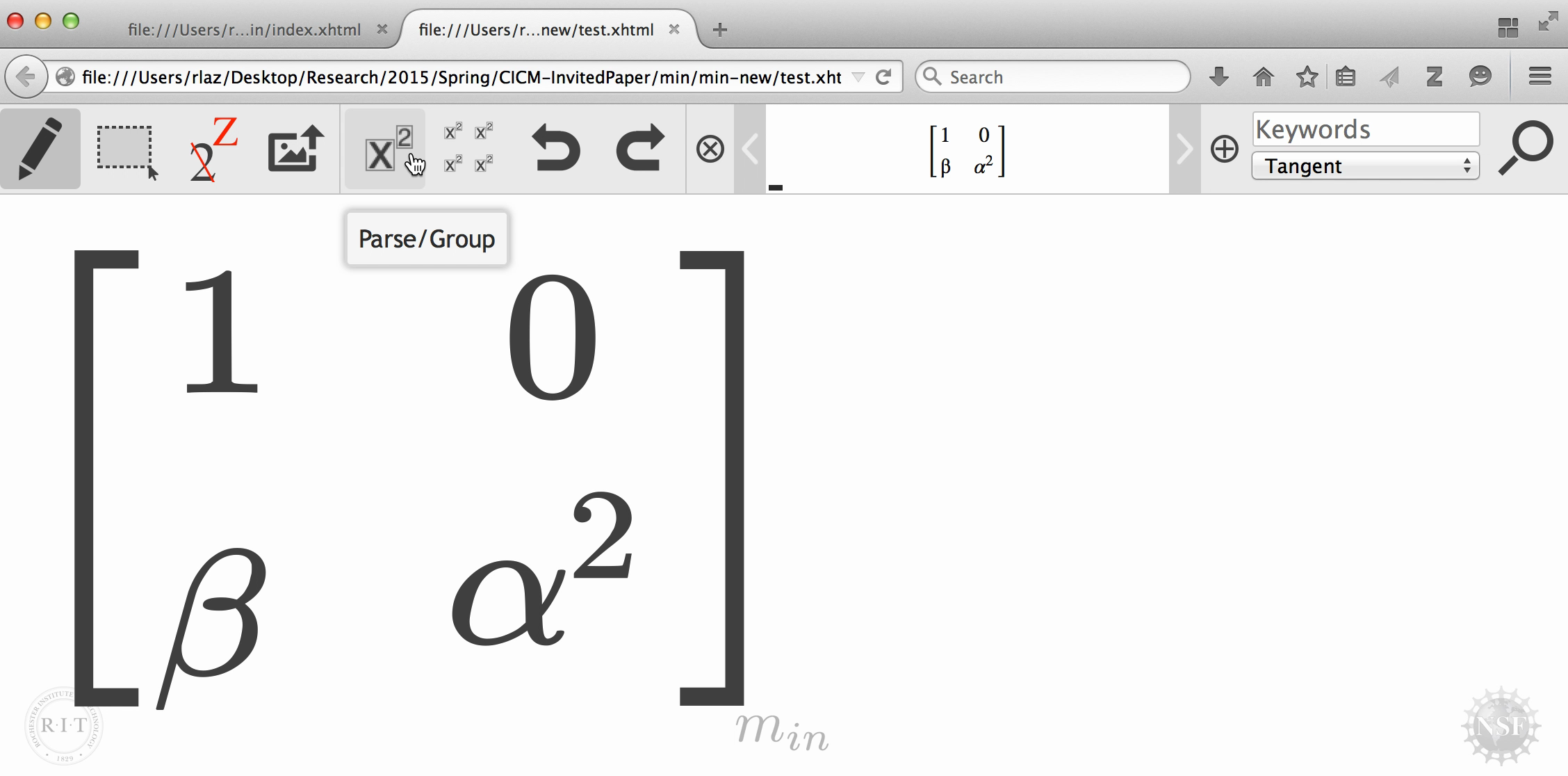The height and width of the screenshot is (776, 1568).
Task: Click the four x-squared grid icon
Action: 468,148
